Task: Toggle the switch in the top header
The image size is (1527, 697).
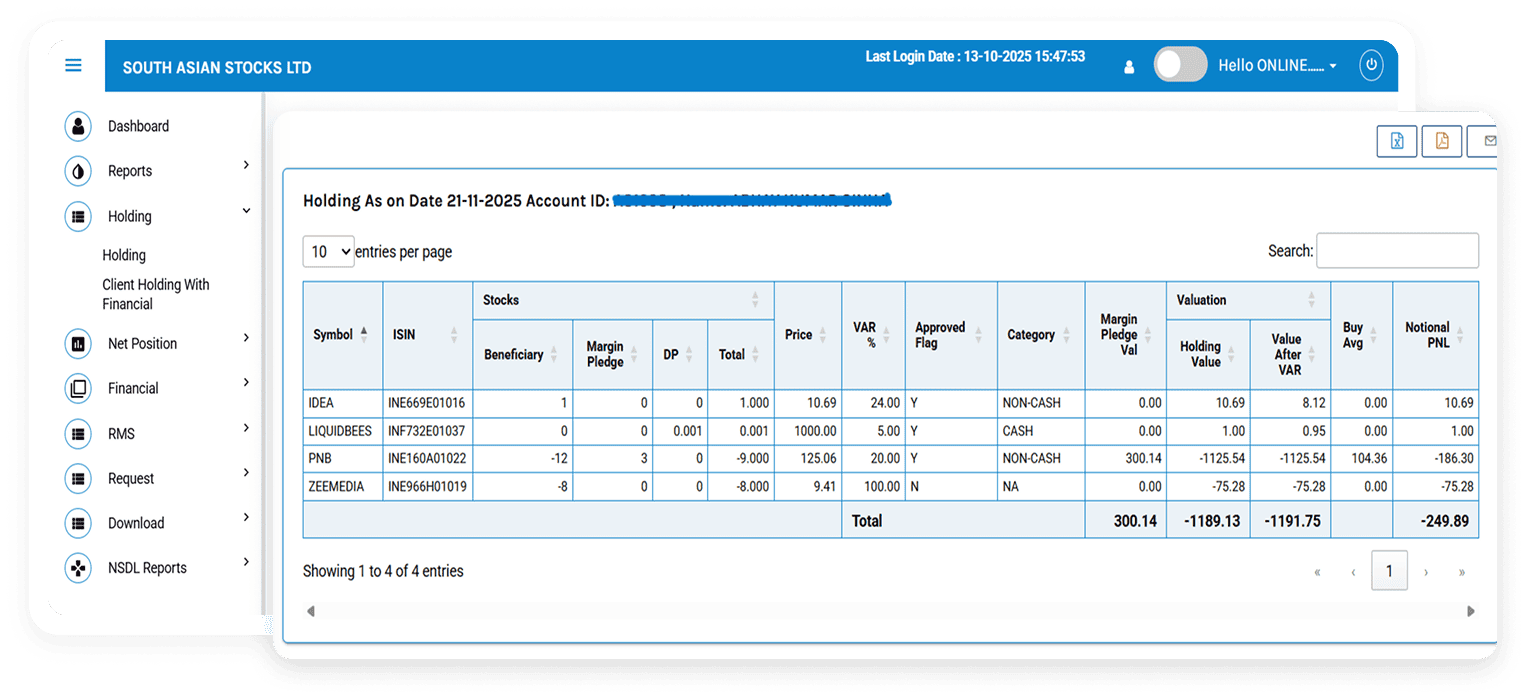Action: (1180, 65)
